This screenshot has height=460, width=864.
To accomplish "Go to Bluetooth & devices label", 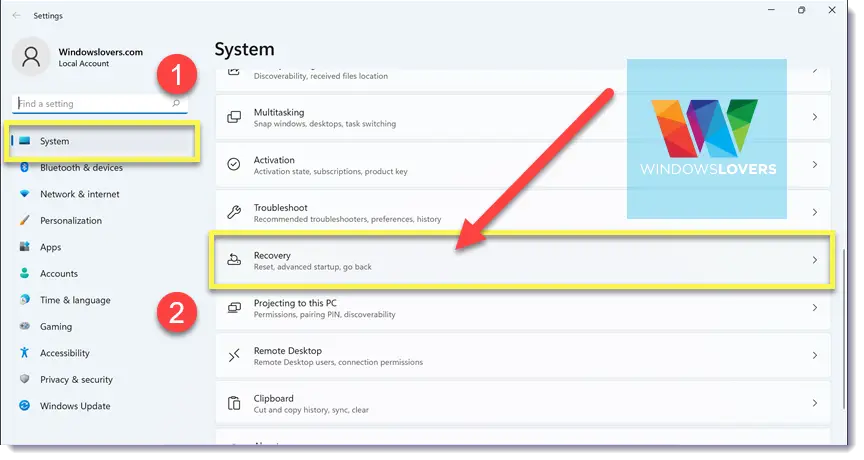I will (x=82, y=167).
